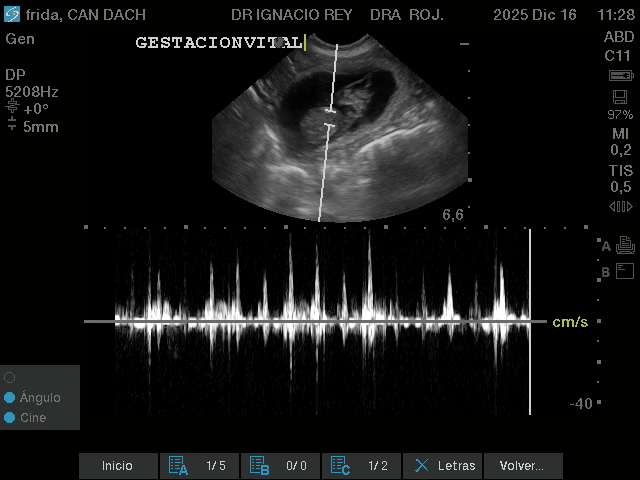Click the MI 0,2 value

tap(620, 142)
